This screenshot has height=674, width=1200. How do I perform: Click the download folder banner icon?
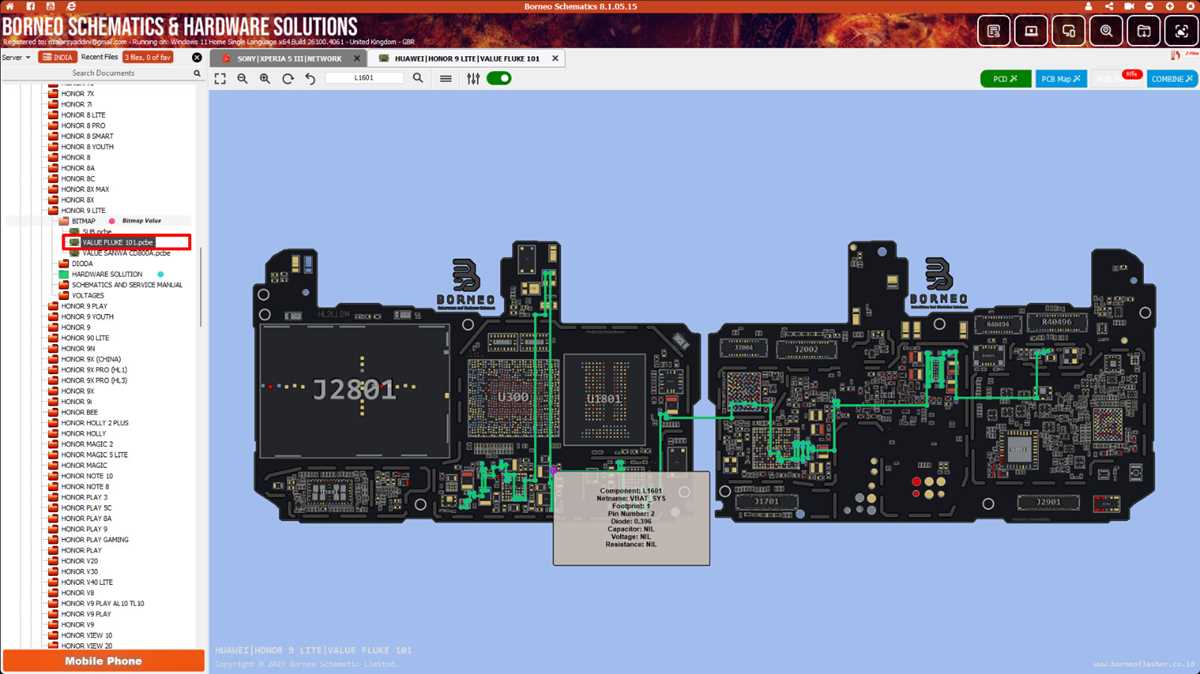(1143, 31)
